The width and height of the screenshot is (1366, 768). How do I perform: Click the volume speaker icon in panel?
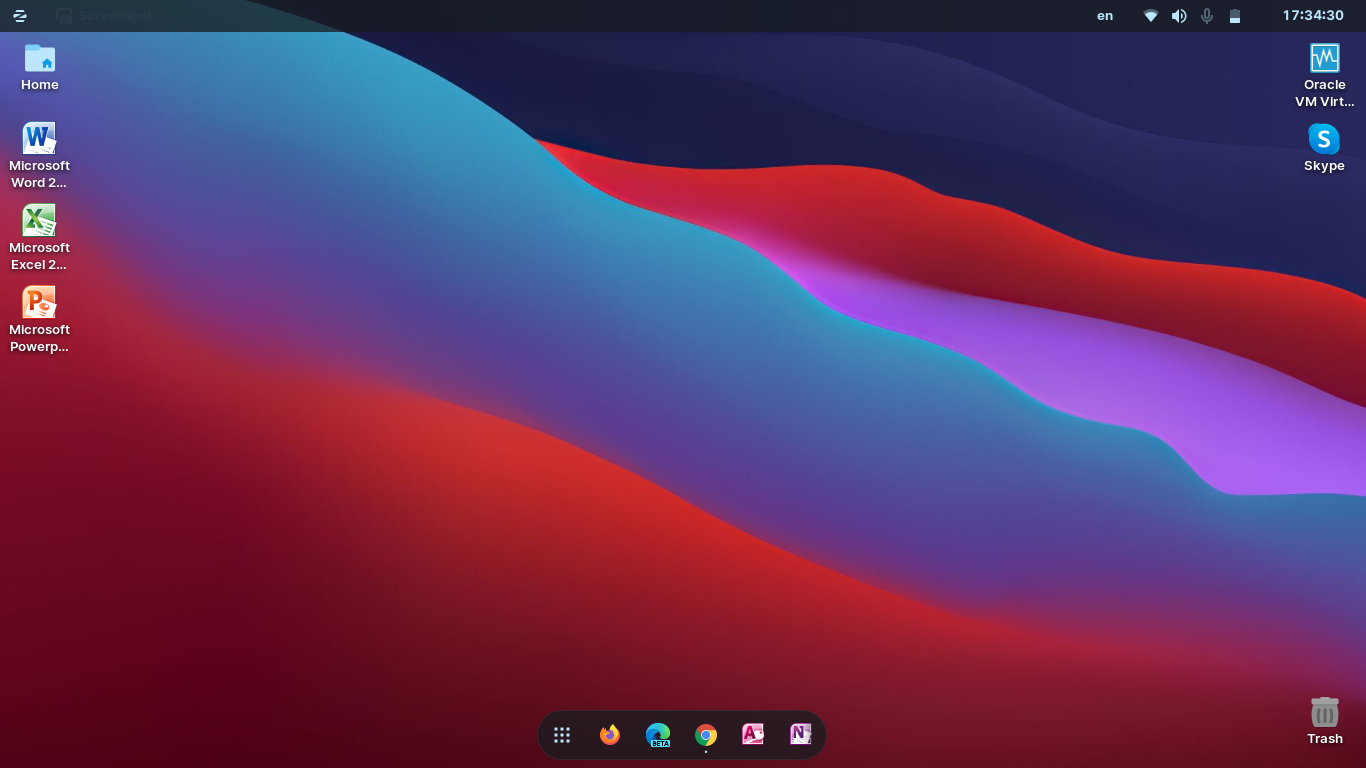[x=1179, y=16]
